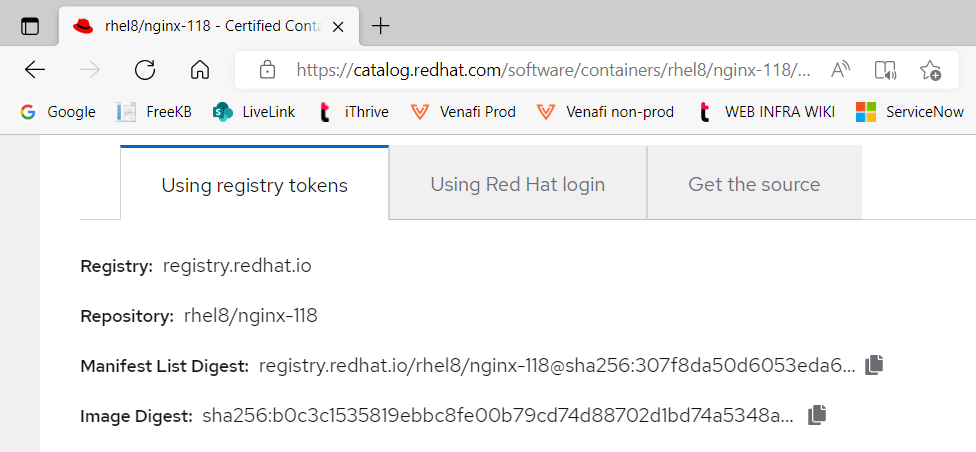This screenshot has height=452, width=976.
Task: Go to the browser home page
Action: (200, 70)
